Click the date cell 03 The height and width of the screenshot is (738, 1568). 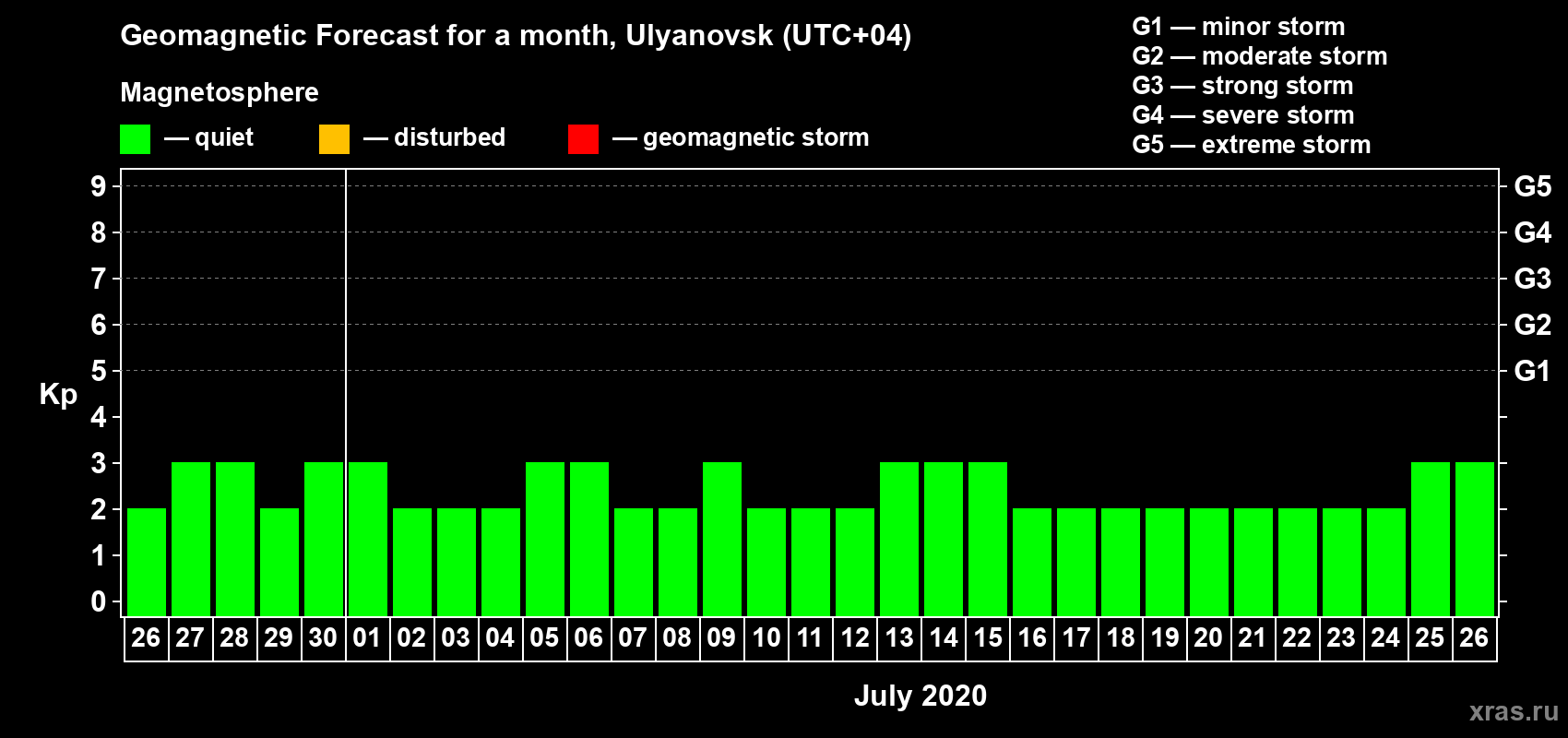[456, 638]
